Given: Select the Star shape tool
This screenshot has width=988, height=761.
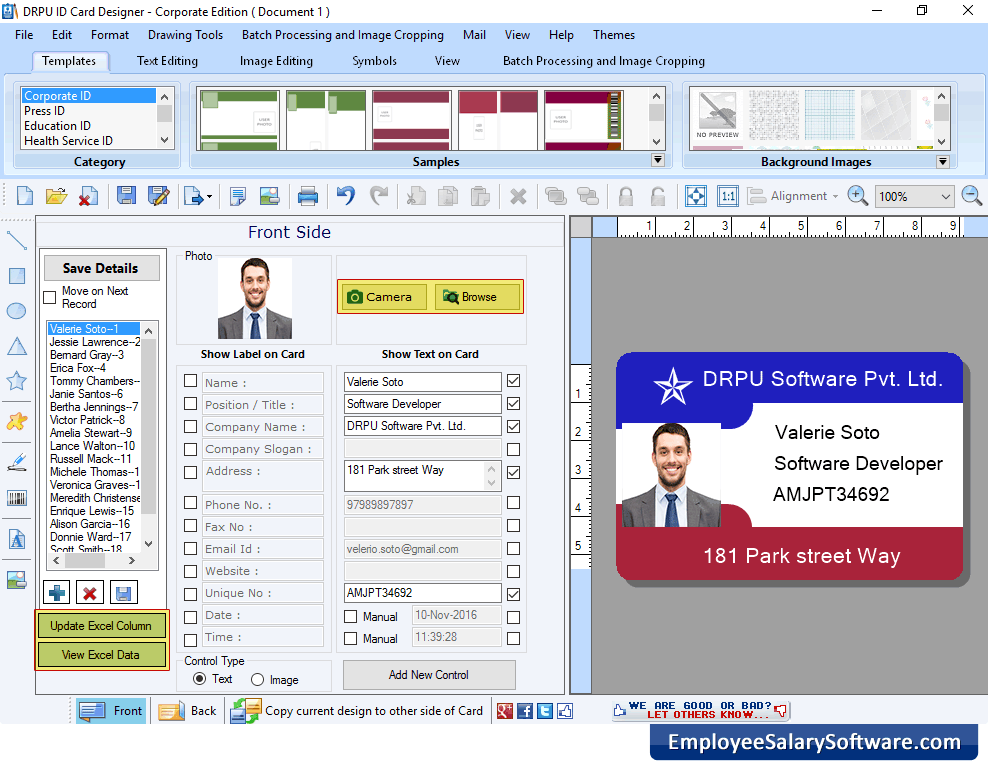Looking at the screenshot, I should (15, 381).
